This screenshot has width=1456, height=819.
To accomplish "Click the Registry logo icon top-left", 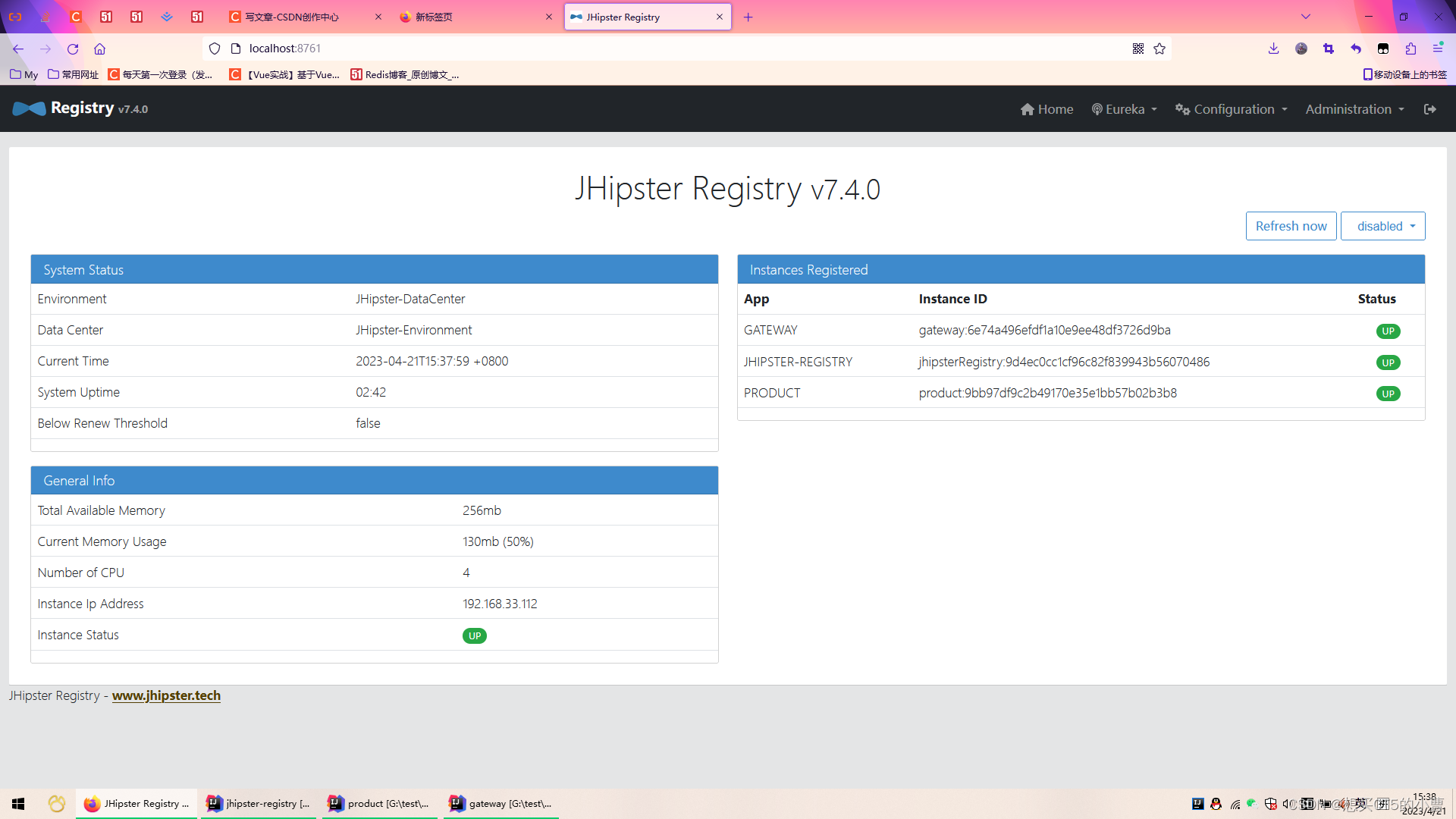I will [x=27, y=108].
